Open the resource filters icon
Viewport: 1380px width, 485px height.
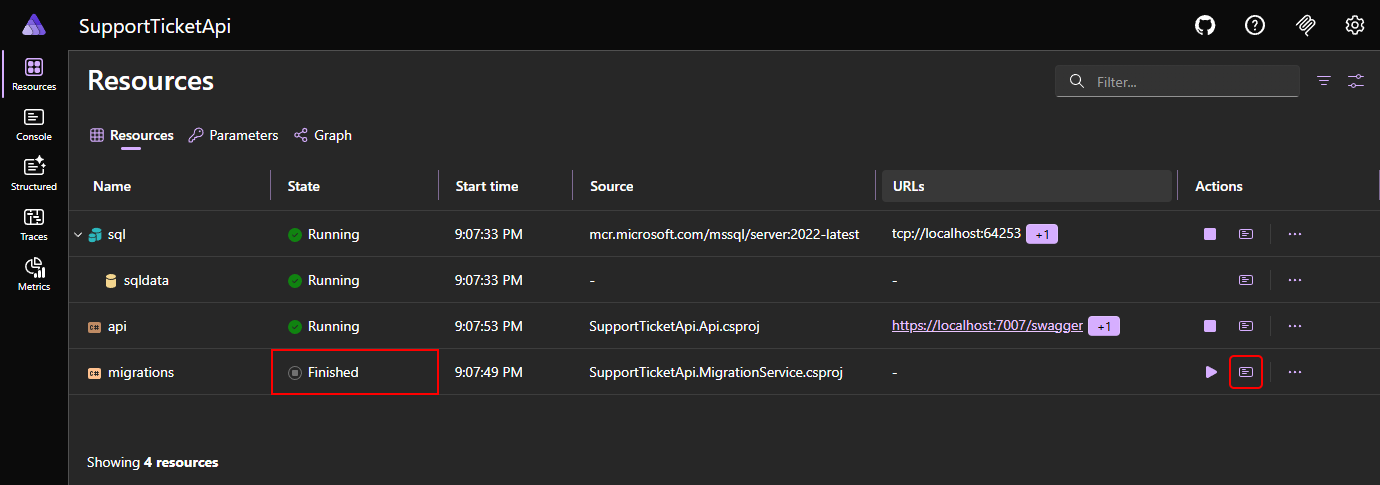pyautogui.click(x=1324, y=81)
